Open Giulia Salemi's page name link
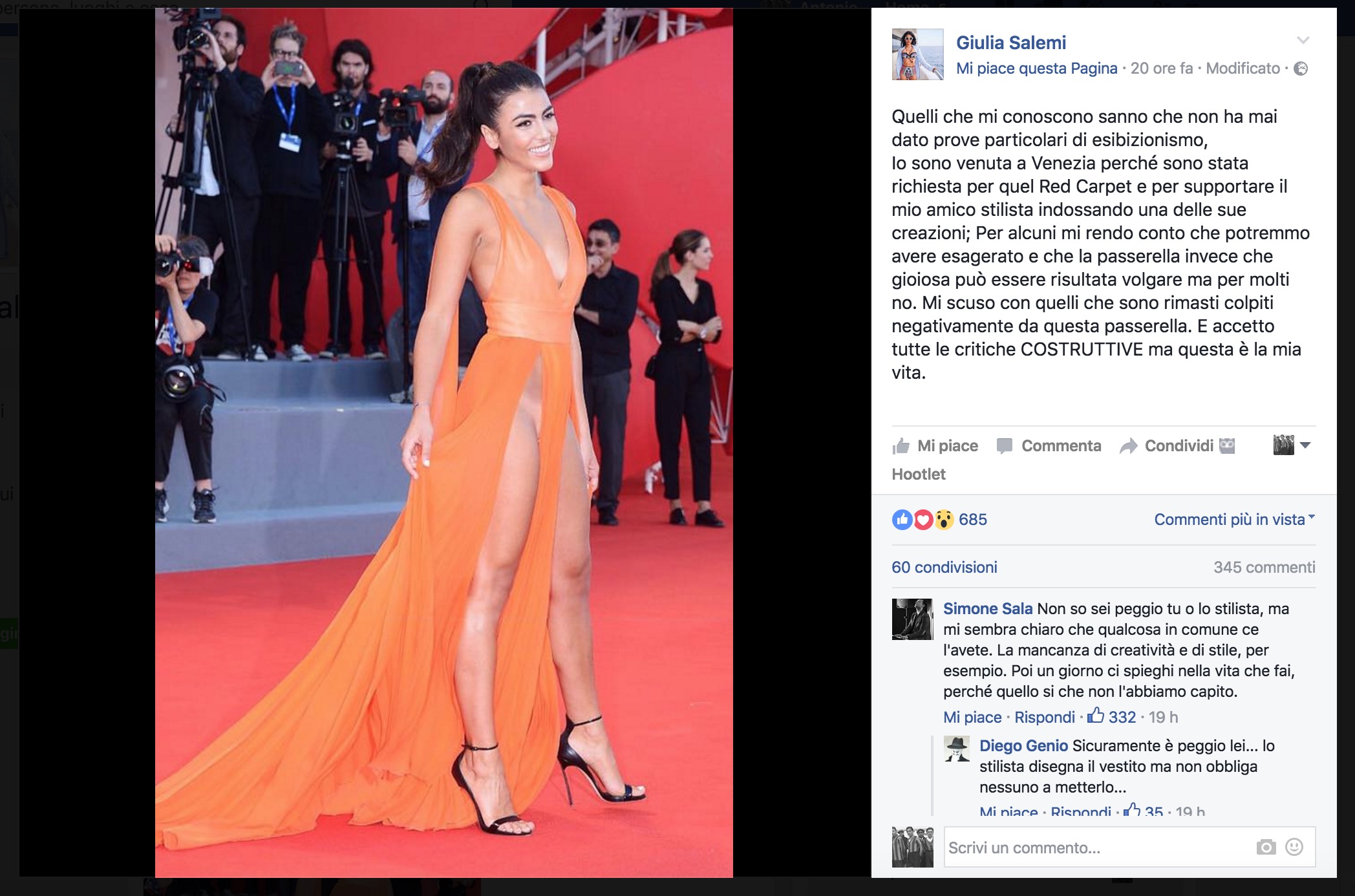 pyautogui.click(x=1011, y=43)
